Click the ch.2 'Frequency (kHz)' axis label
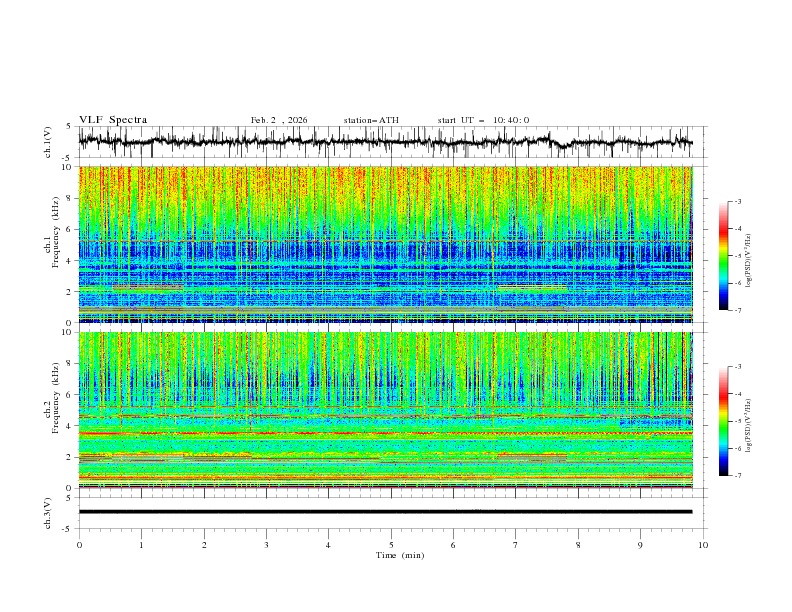The width and height of the screenshot is (792, 612). pyautogui.click(x=55, y=398)
